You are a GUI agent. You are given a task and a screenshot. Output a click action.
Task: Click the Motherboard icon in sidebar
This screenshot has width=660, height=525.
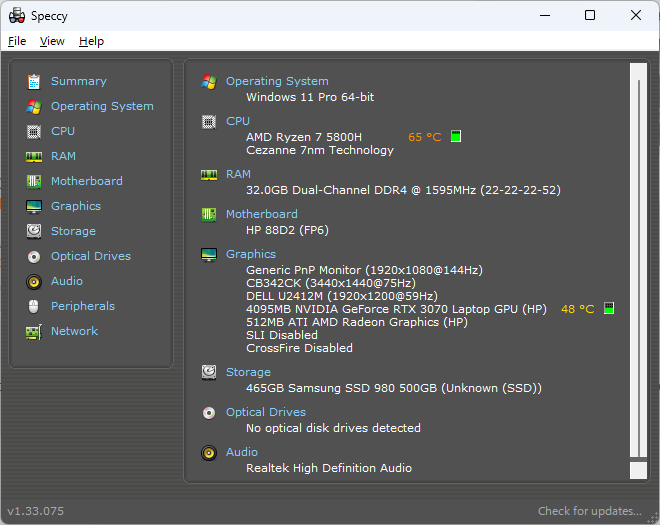pyautogui.click(x=34, y=181)
